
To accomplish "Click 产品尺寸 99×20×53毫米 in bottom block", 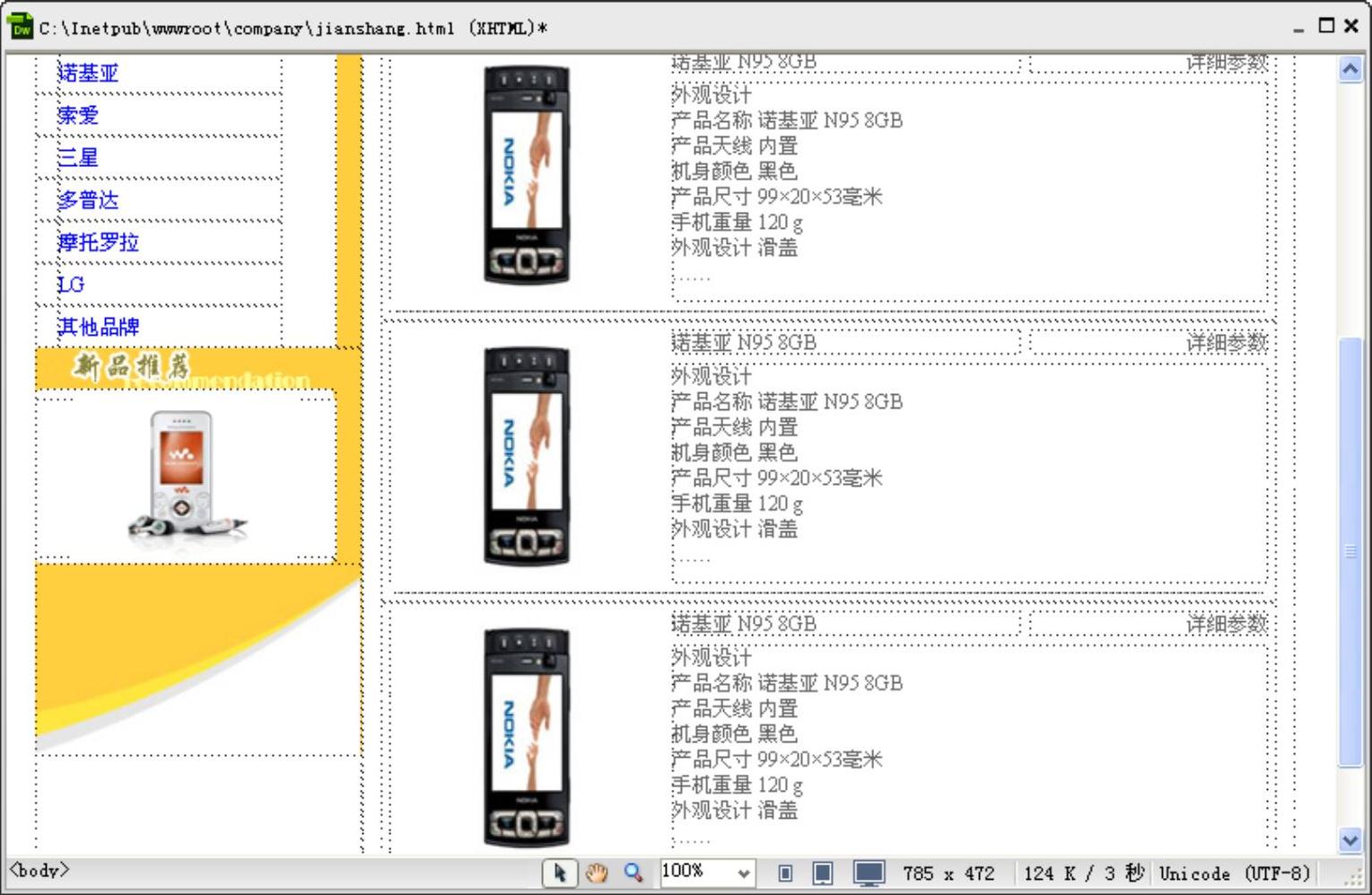I will [777, 759].
